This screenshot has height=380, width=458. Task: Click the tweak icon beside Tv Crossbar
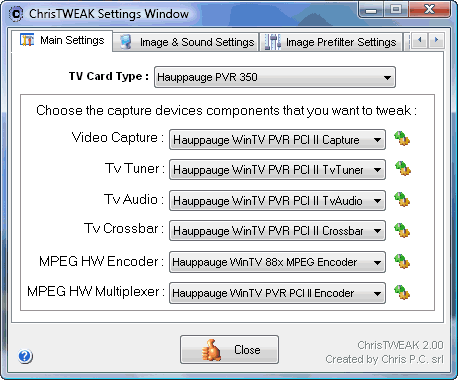[402, 230]
